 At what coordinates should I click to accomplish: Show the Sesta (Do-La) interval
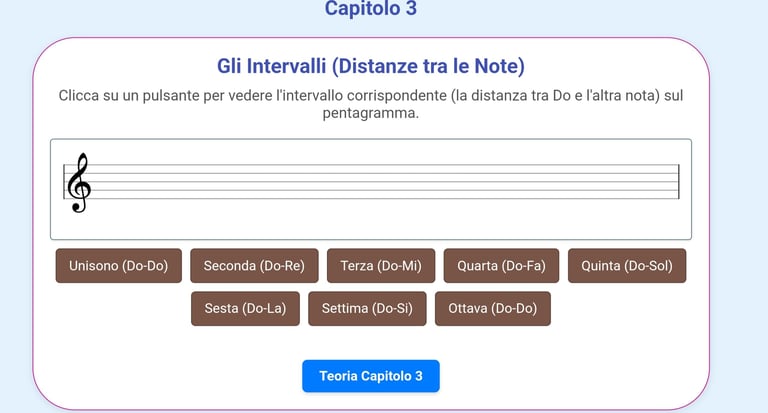coord(245,309)
